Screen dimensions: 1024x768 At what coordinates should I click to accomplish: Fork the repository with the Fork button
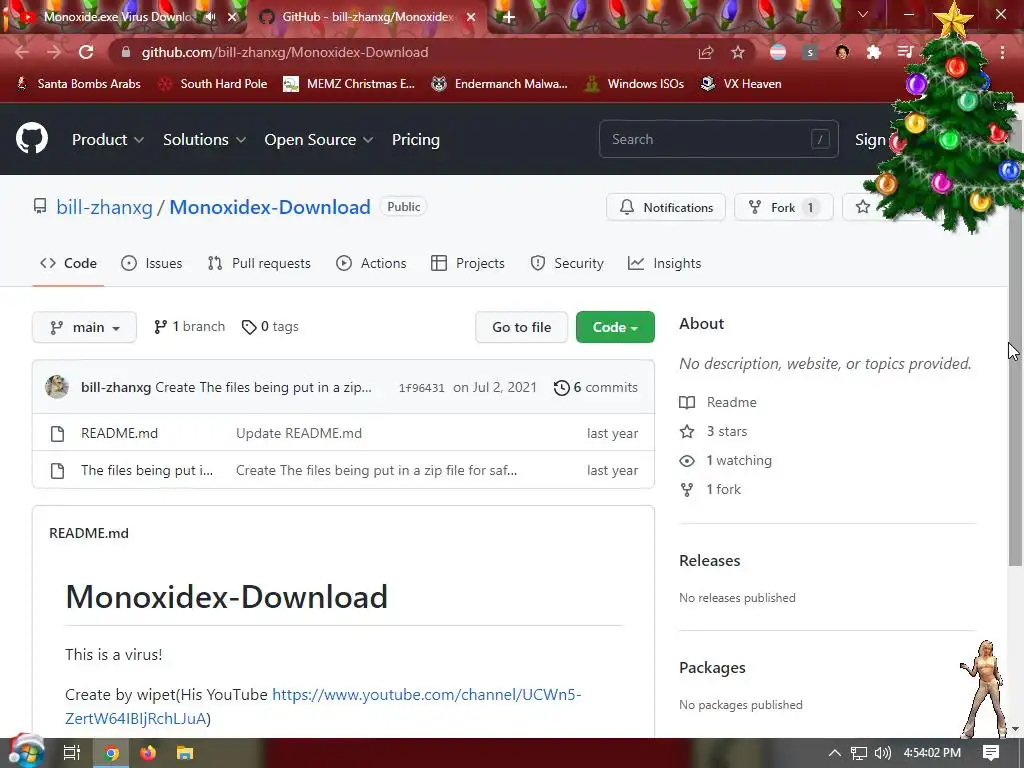784,208
